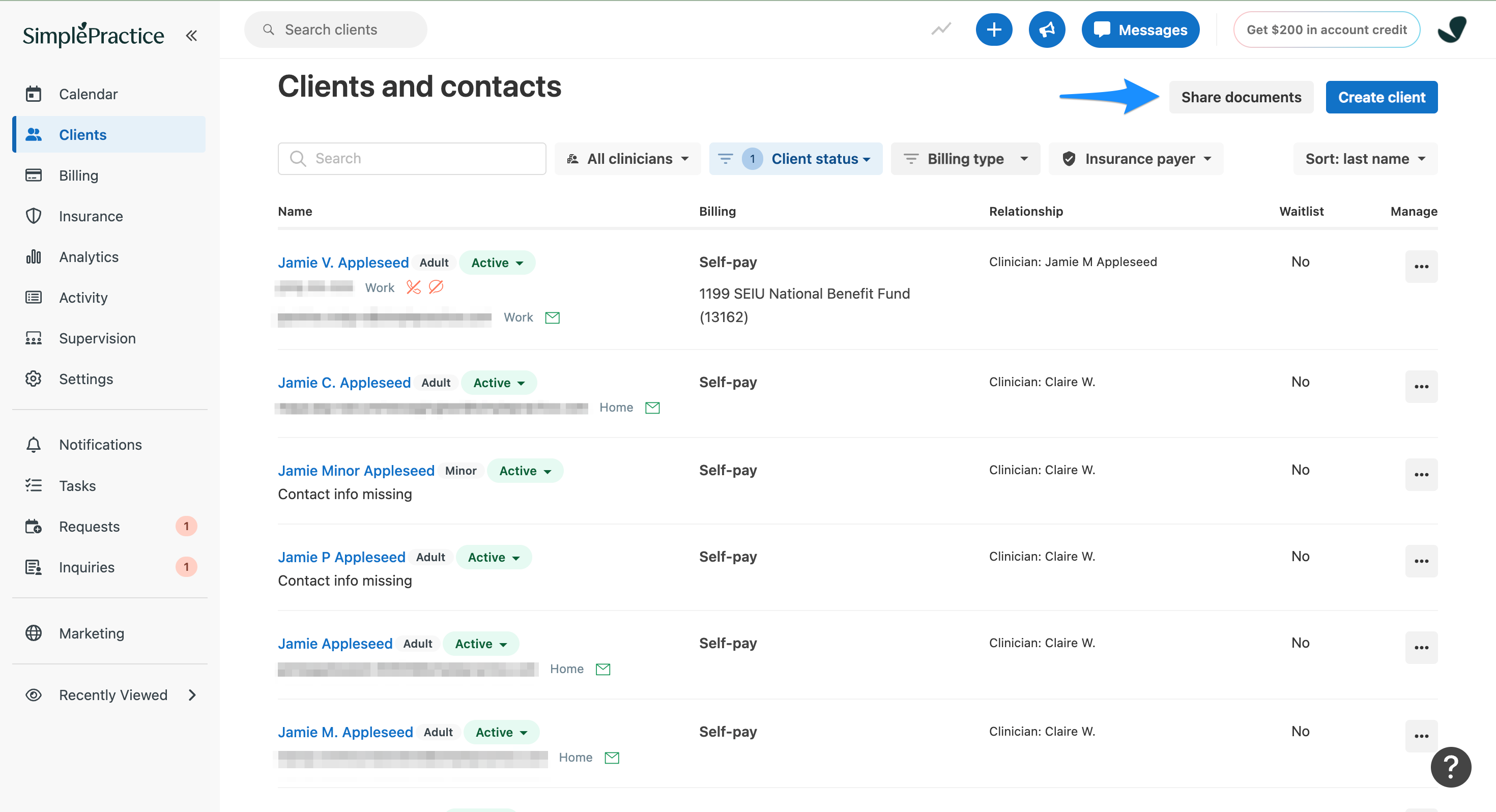
Task: Open manage menu for Jamie Appleseed
Action: coord(1421,648)
